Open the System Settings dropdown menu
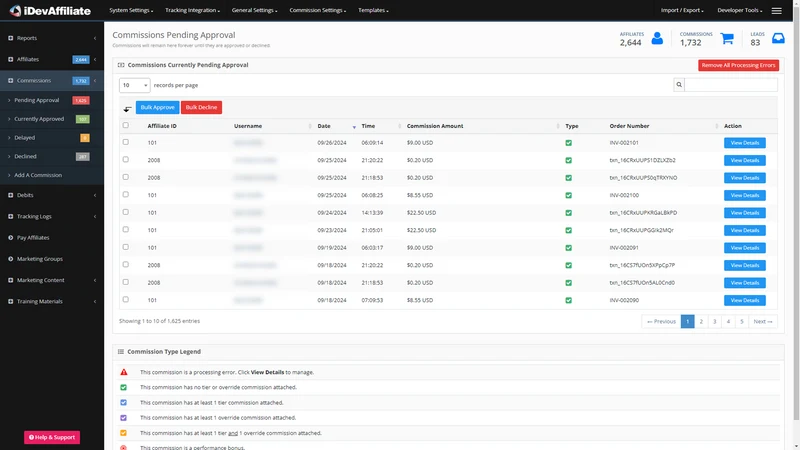Image resolution: width=800 pixels, height=450 pixels. pos(131,10)
